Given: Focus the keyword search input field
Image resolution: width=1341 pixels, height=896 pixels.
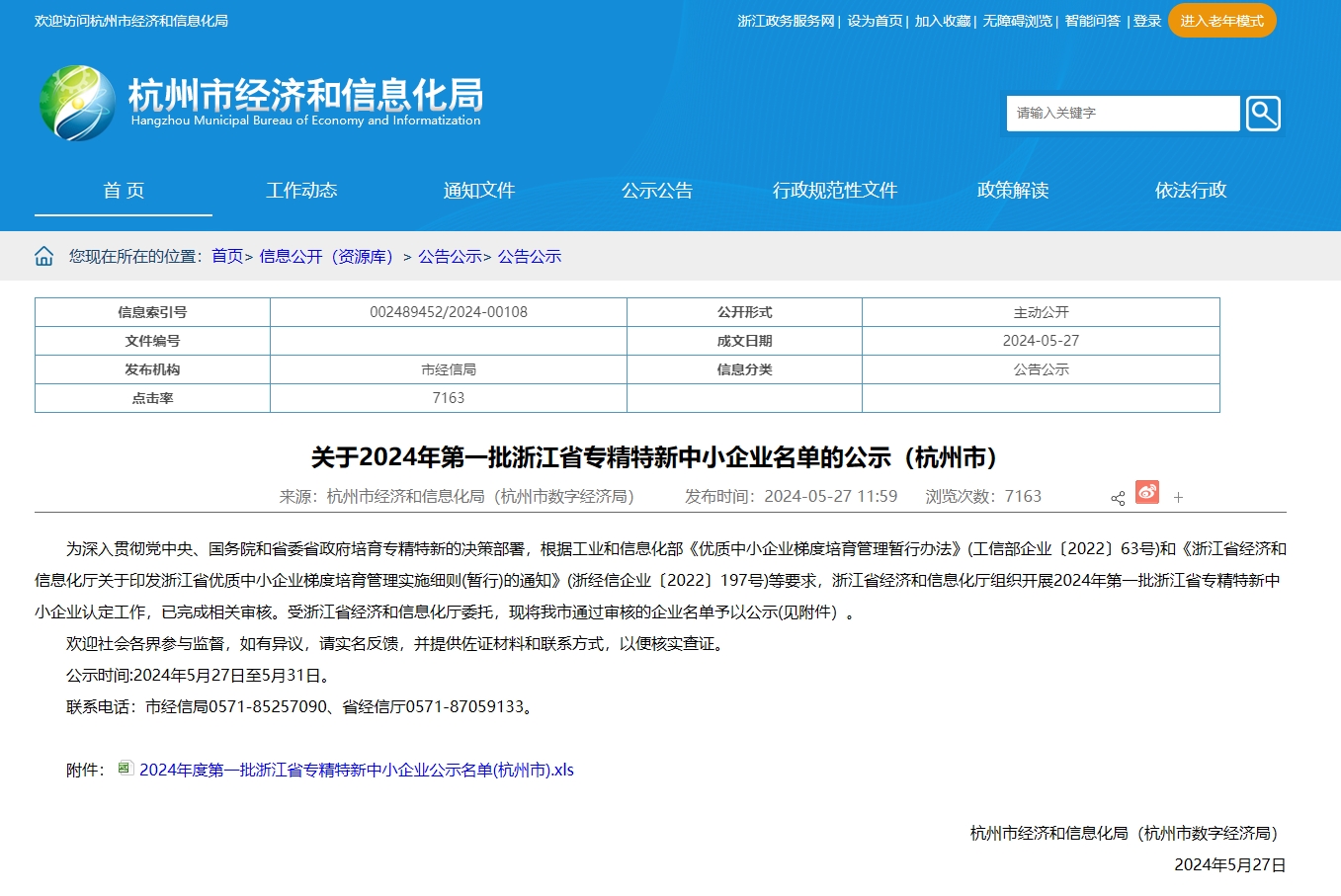Looking at the screenshot, I should (x=1122, y=114).
